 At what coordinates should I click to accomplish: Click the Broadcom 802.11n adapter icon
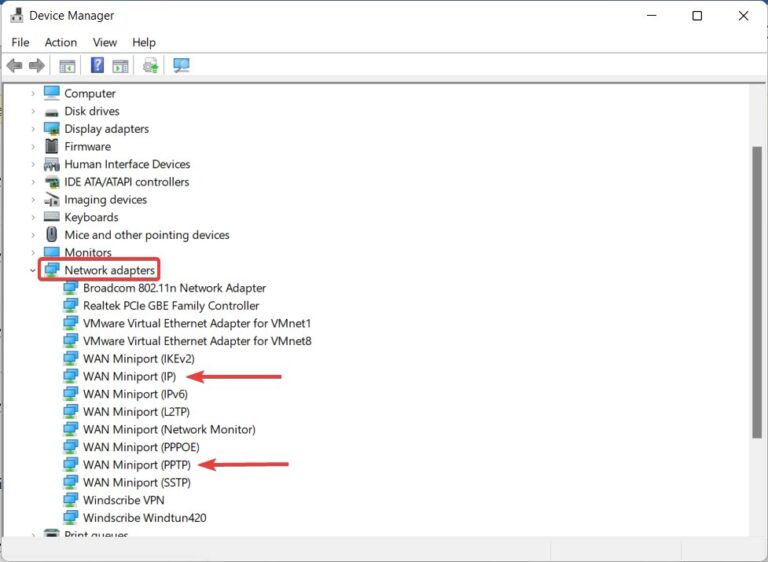[71, 288]
